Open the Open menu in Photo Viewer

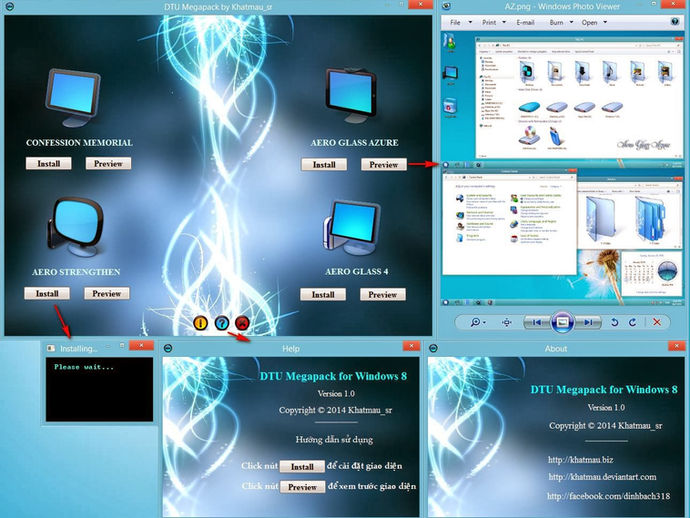589,22
